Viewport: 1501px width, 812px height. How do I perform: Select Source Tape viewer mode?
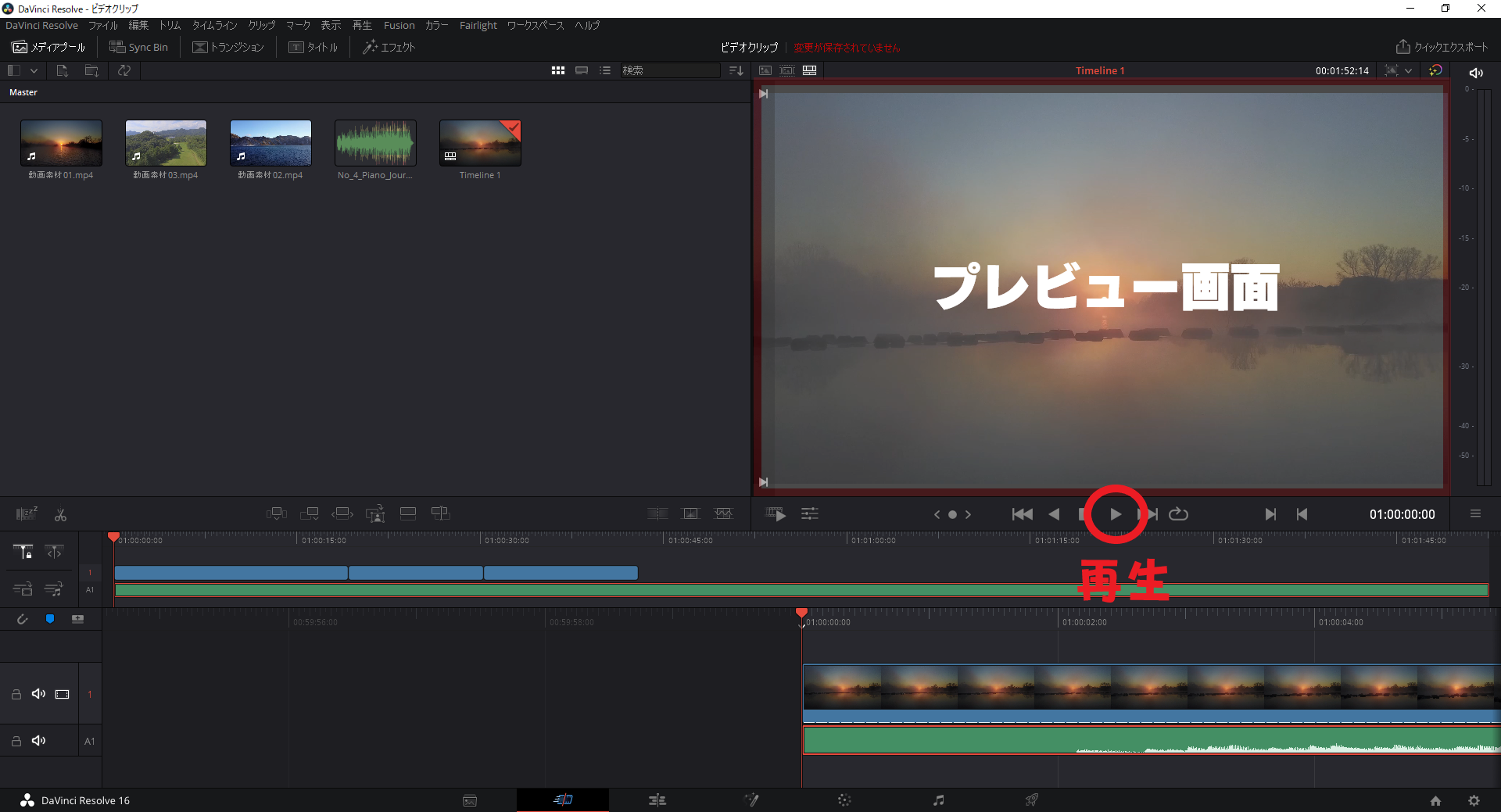pos(787,70)
